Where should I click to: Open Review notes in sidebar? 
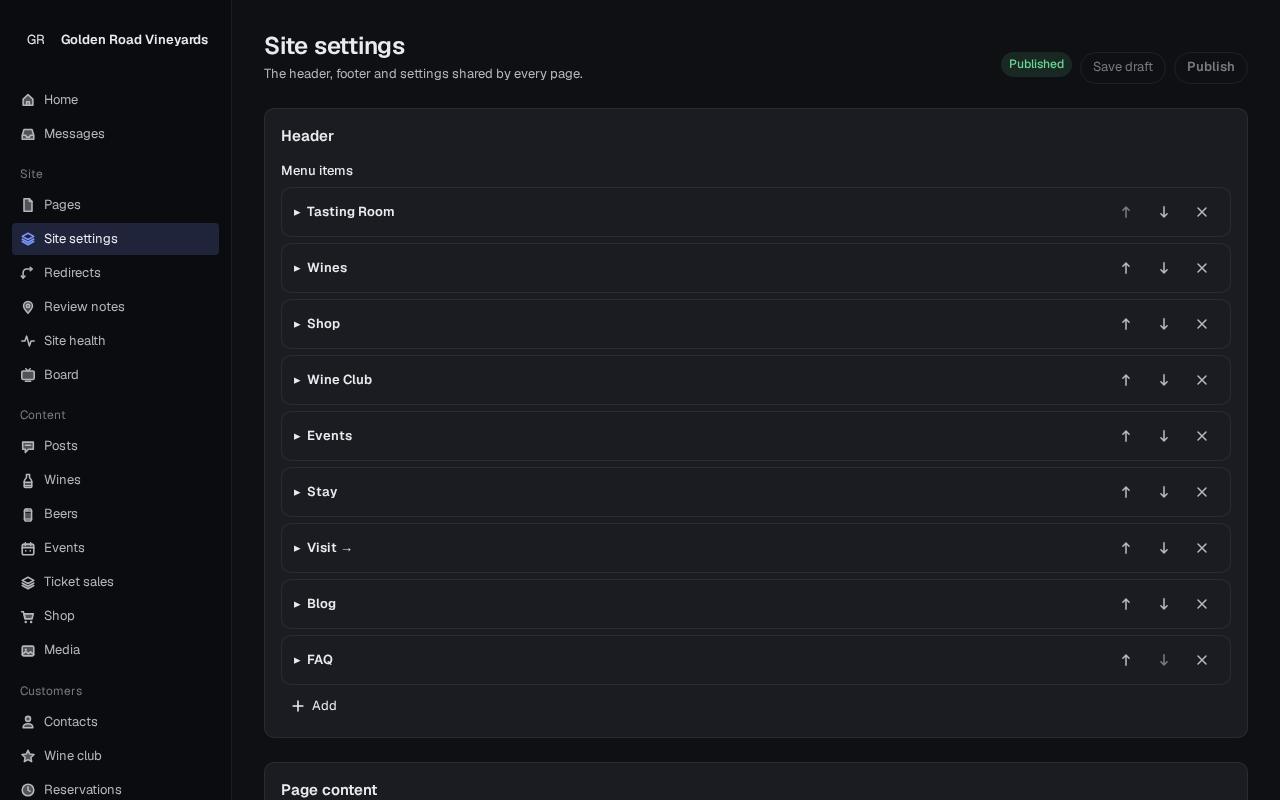(x=115, y=307)
